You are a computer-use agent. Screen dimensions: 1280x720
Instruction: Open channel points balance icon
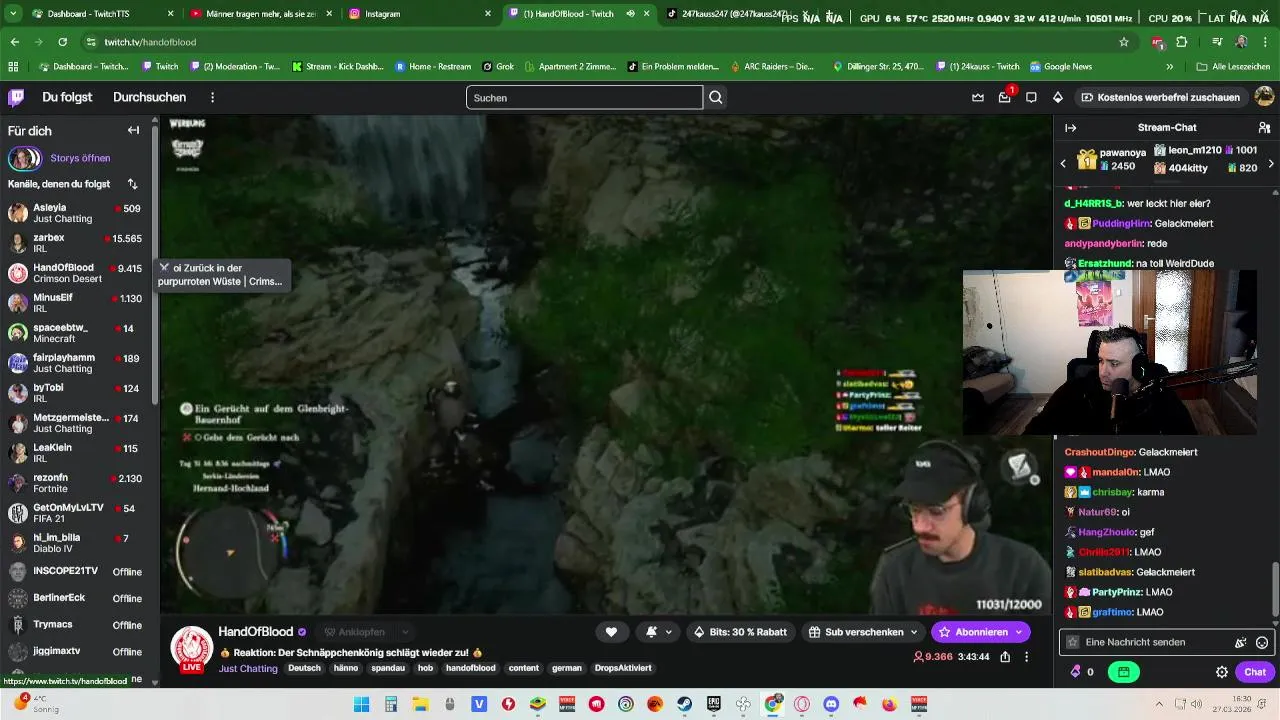click(x=1076, y=672)
